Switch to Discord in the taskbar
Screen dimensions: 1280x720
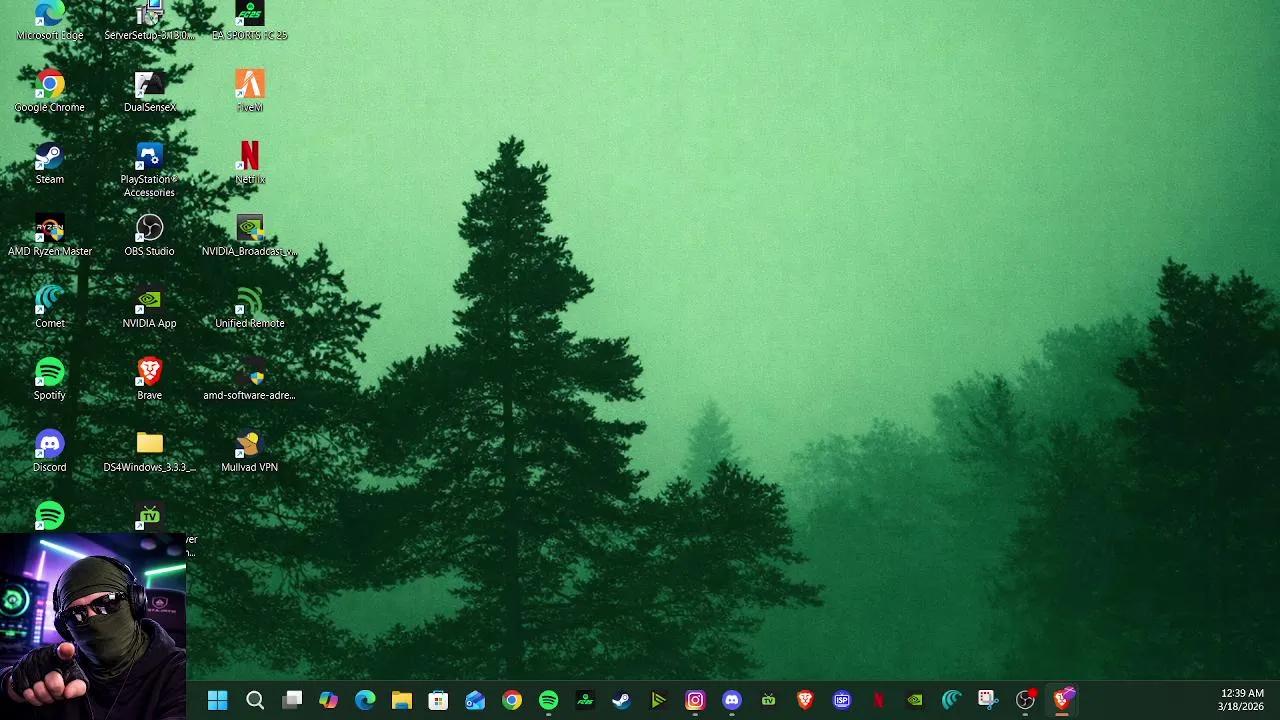pos(732,700)
